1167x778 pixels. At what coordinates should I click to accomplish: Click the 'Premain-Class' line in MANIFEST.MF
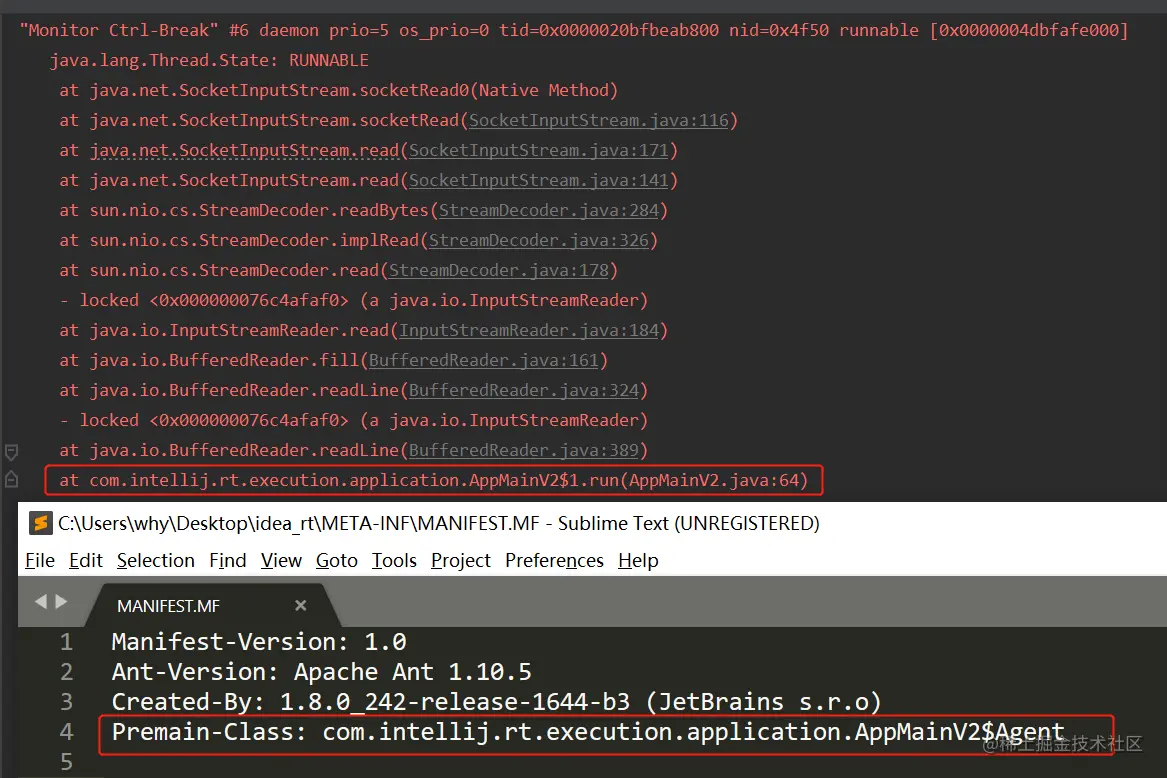[x=588, y=733]
